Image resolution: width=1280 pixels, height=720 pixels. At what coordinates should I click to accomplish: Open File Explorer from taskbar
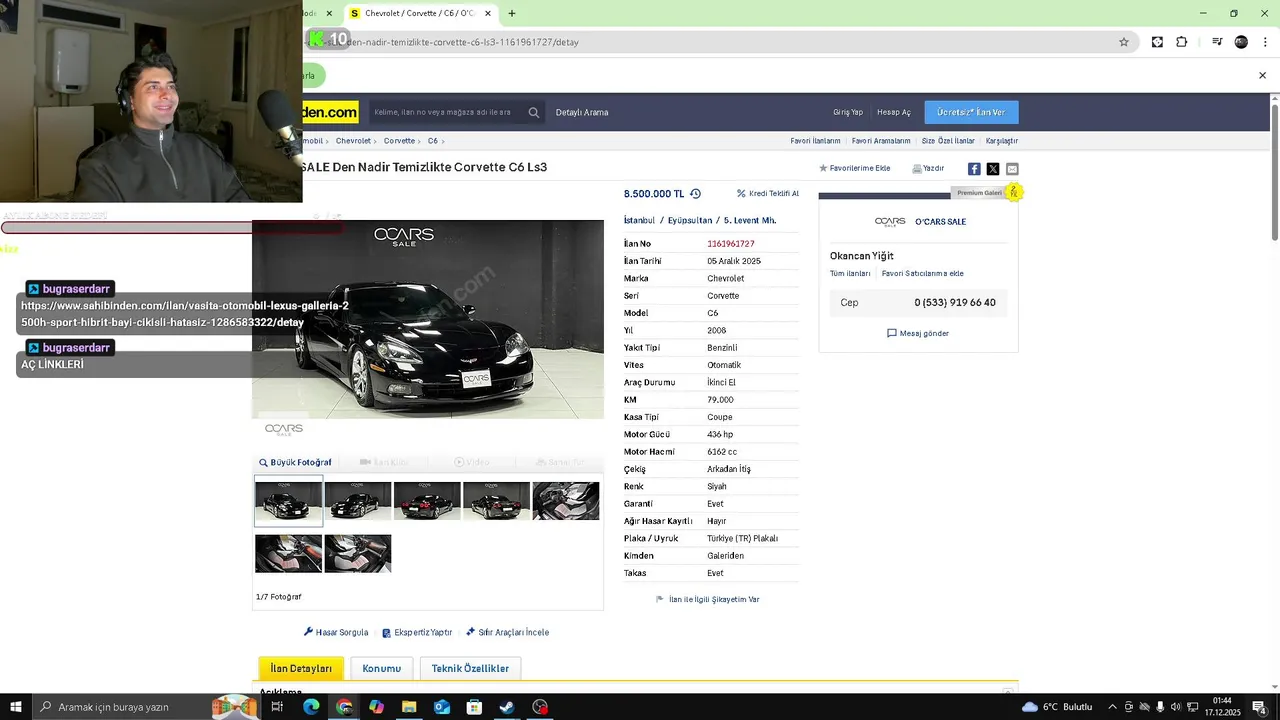tap(409, 707)
